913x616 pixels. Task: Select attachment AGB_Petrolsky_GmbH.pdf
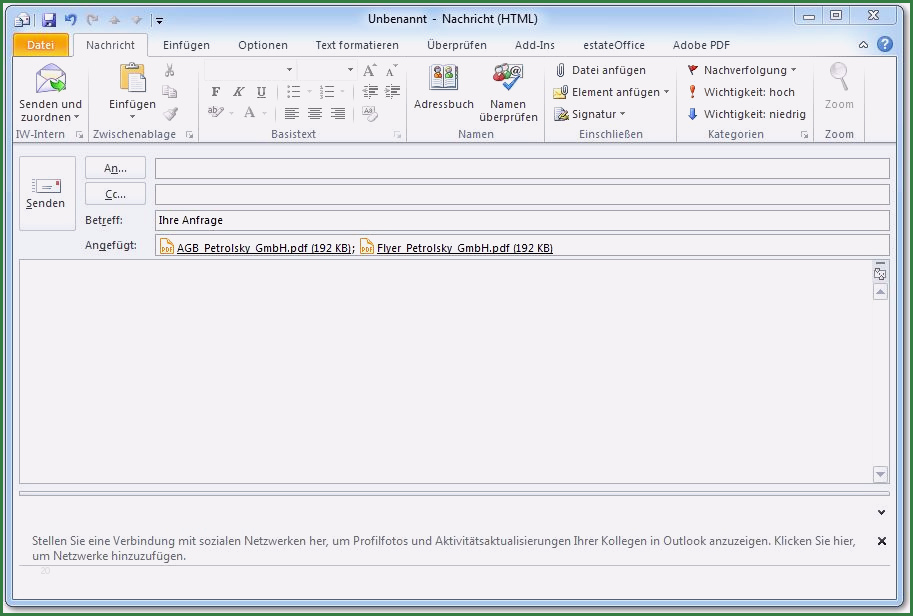(256, 247)
